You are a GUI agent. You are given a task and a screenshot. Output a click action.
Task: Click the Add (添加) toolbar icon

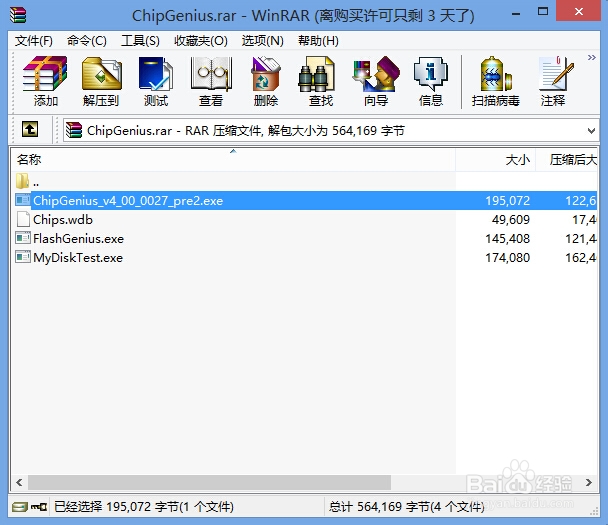[45, 81]
